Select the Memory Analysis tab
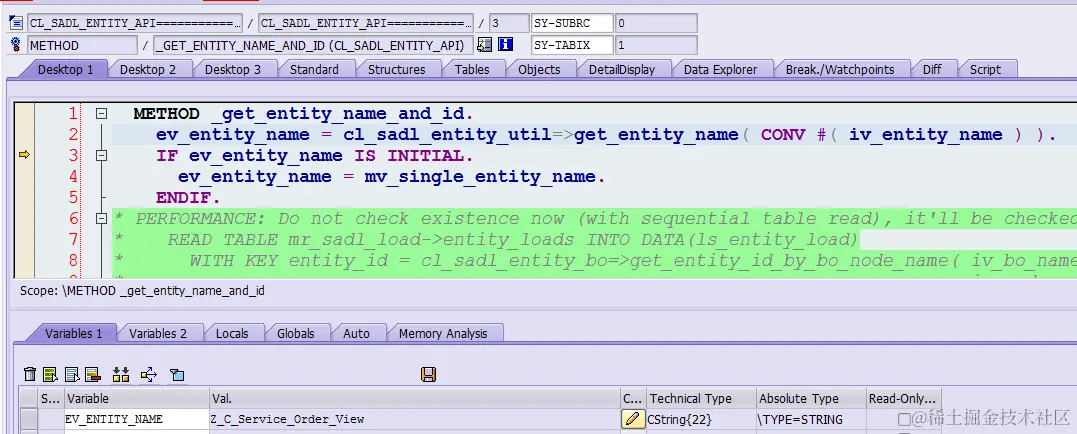The image size is (1077, 434). tap(443, 333)
